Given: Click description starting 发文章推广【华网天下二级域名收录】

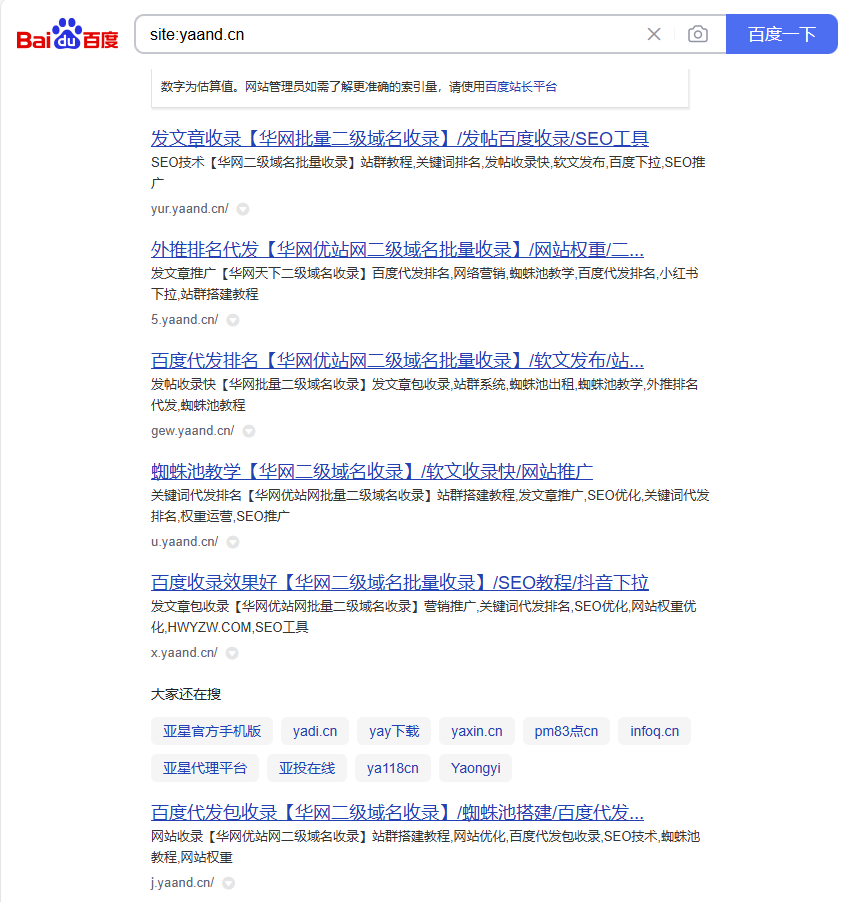Looking at the screenshot, I should (x=424, y=284).
